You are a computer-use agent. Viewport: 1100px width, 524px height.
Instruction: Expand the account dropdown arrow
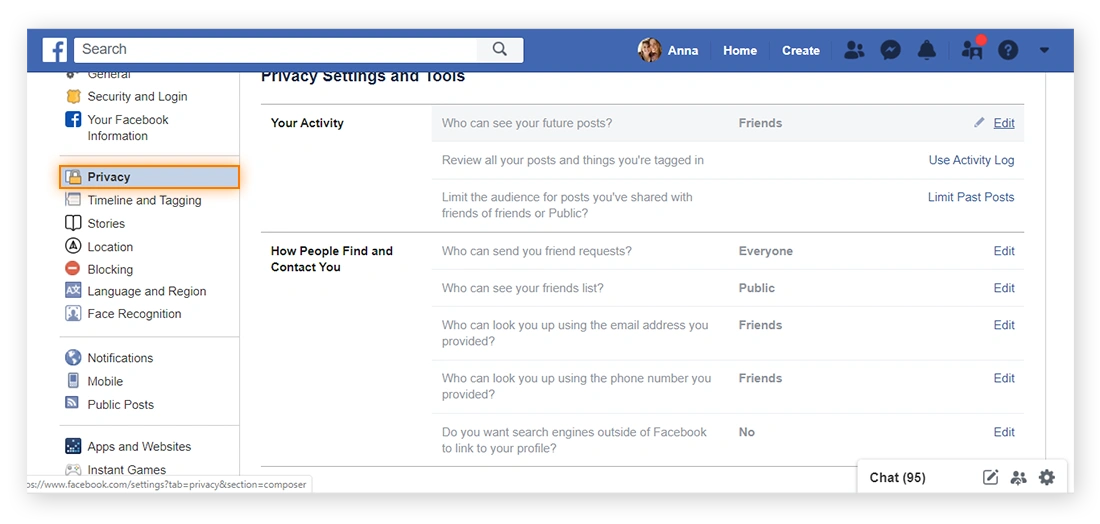tap(1044, 50)
